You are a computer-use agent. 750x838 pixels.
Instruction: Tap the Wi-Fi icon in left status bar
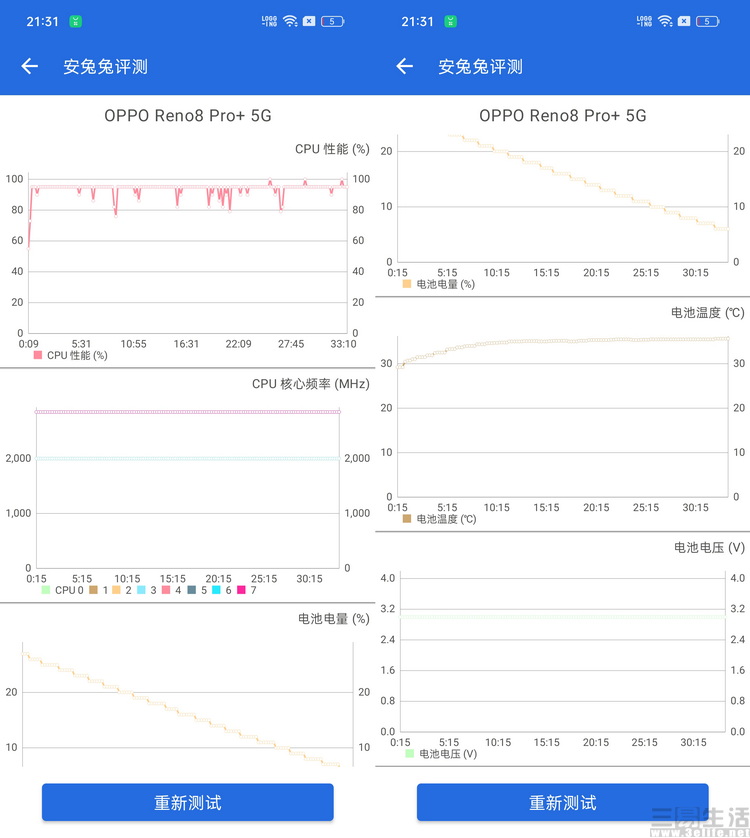tap(290, 21)
